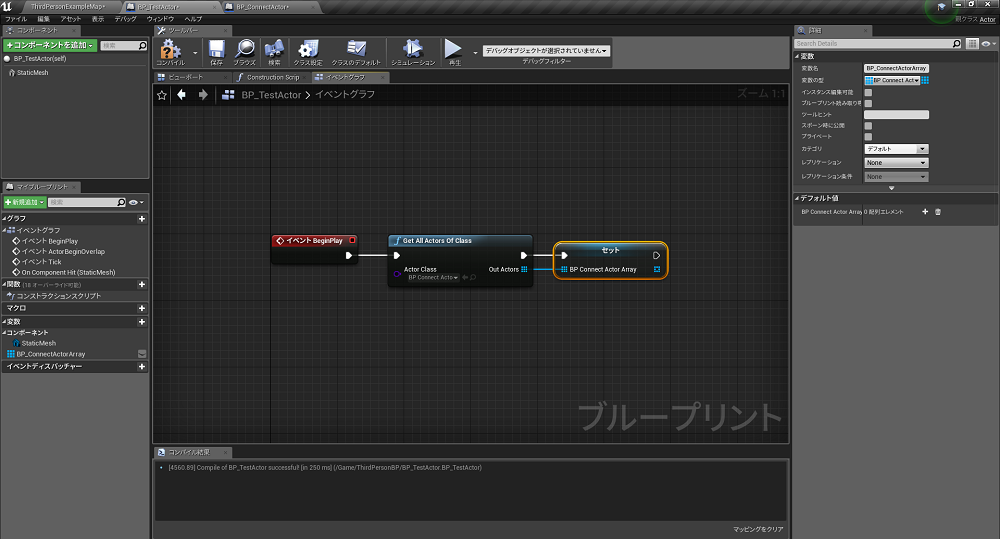The height and width of the screenshot is (539, 1000).
Task: Switch to Construction Script tab
Action: click(x=272, y=77)
